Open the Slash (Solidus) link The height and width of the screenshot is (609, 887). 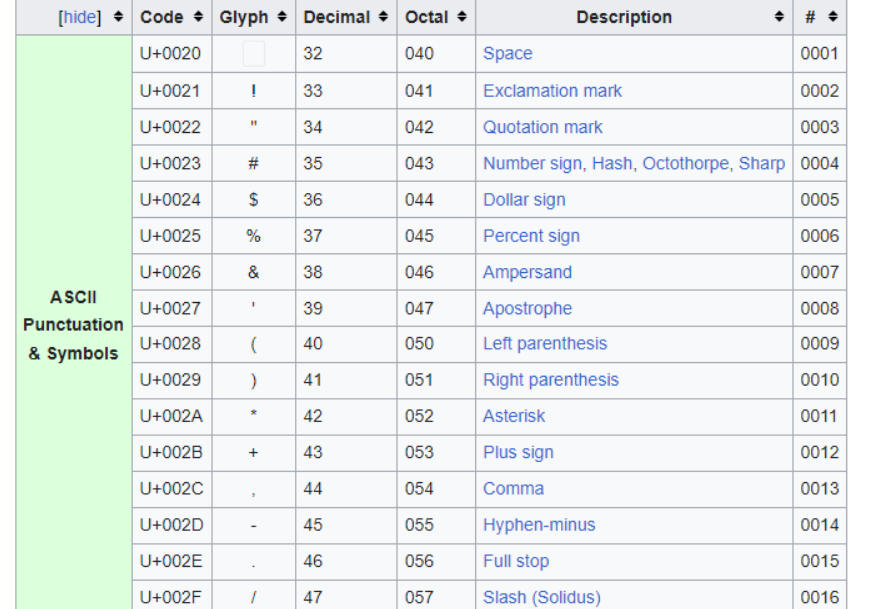[x=541, y=597]
